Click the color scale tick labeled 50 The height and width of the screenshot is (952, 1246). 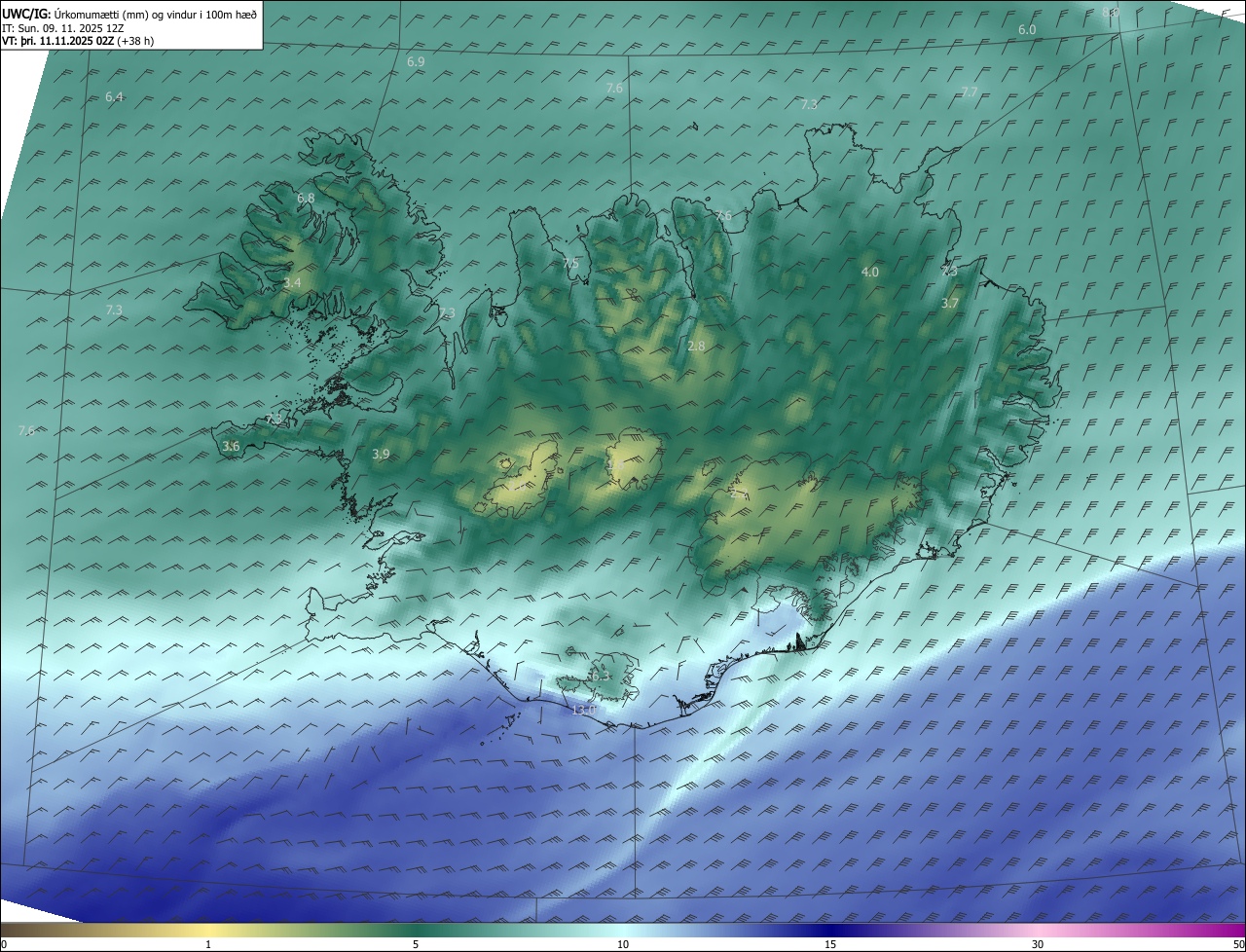[x=1238, y=944]
